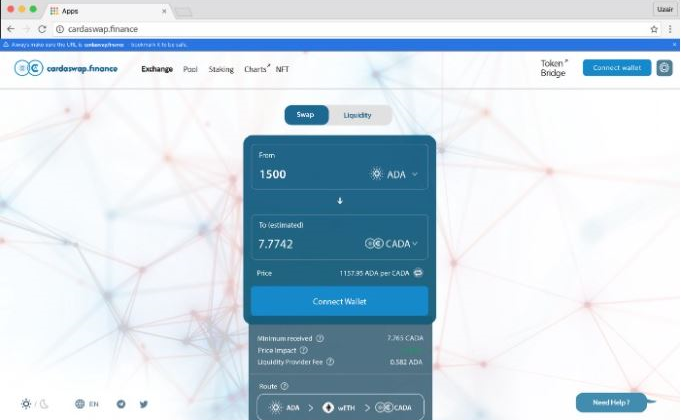
Task: Bookmark page with the star icon
Action: point(654,29)
